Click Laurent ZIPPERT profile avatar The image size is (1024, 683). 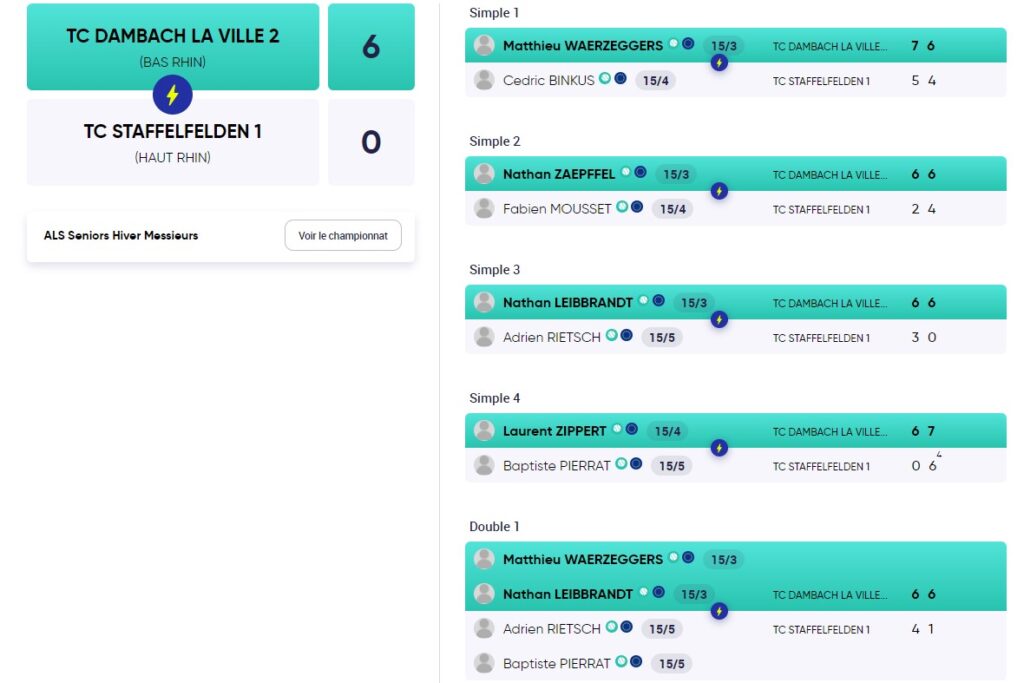coord(484,430)
